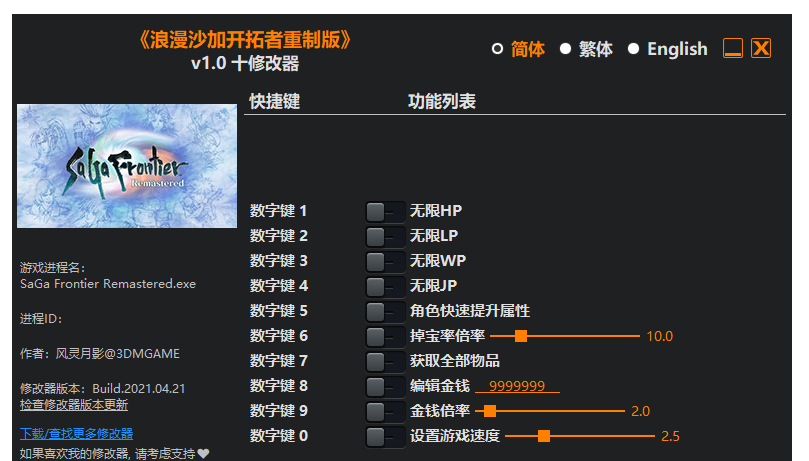This screenshot has width=809, height=461.
Task: Click the 2.5 game speed value
Action: point(670,436)
